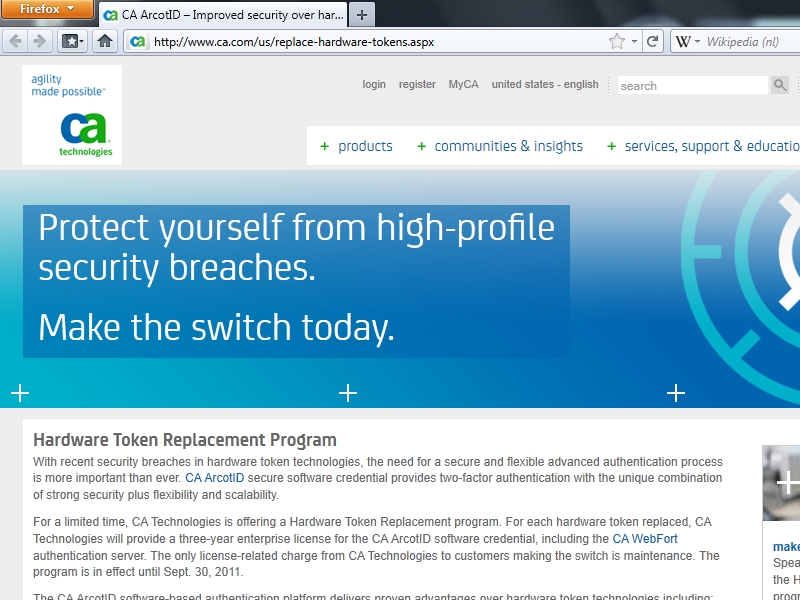
Task: Click the 'Make the switch today.' text
Action: [x=216, y=328]
